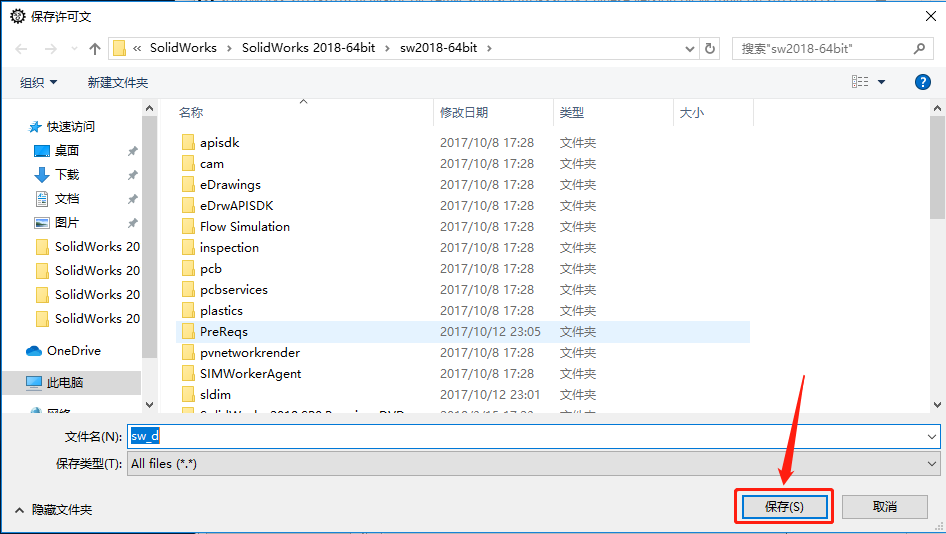The height and width of the screenshot is (534, 946).
Task: Open the view options dropdown arrow
Action: 881,82
